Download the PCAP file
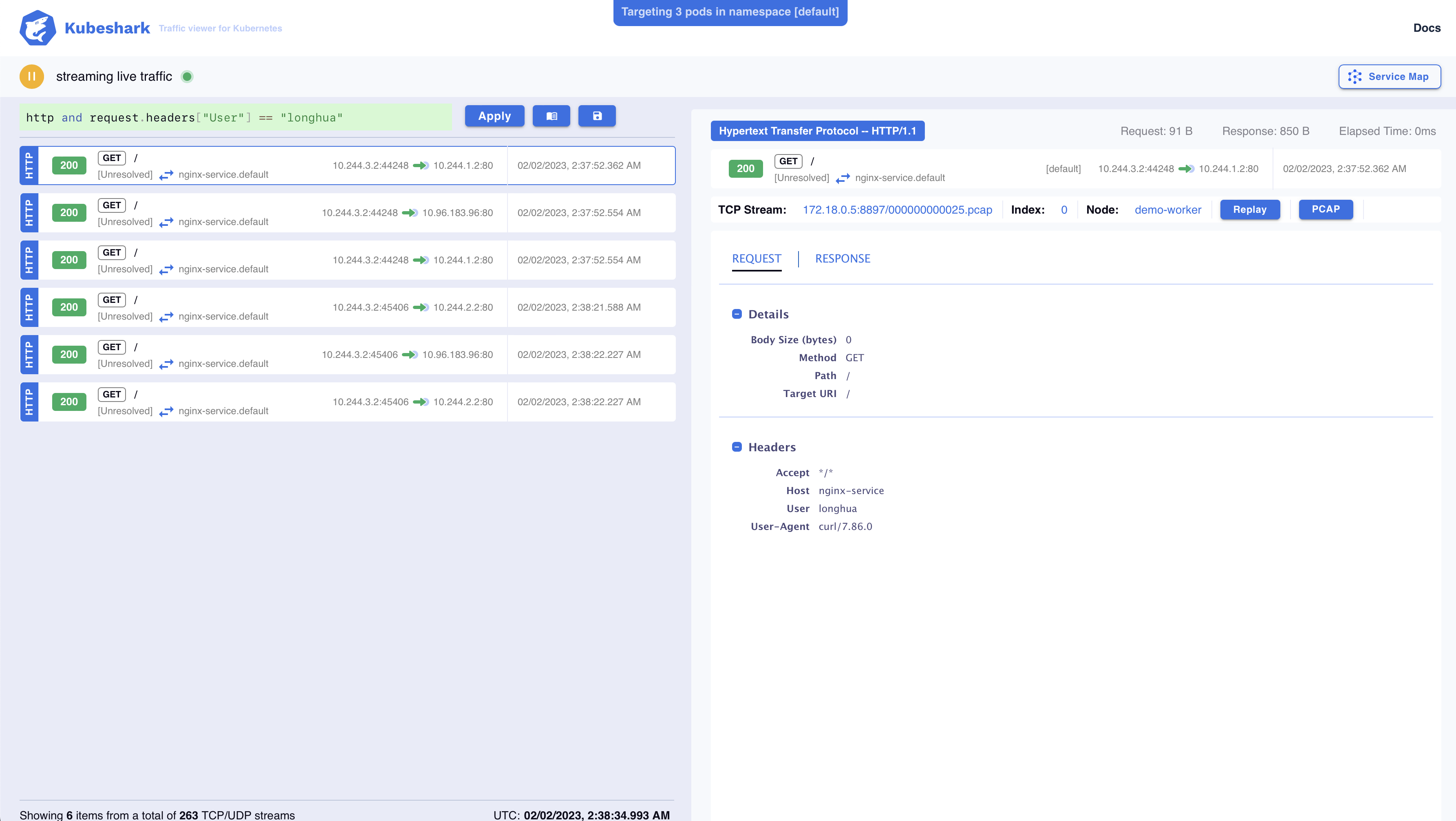Viewport: 1456px width, 821px height. tap(1326, 209)
